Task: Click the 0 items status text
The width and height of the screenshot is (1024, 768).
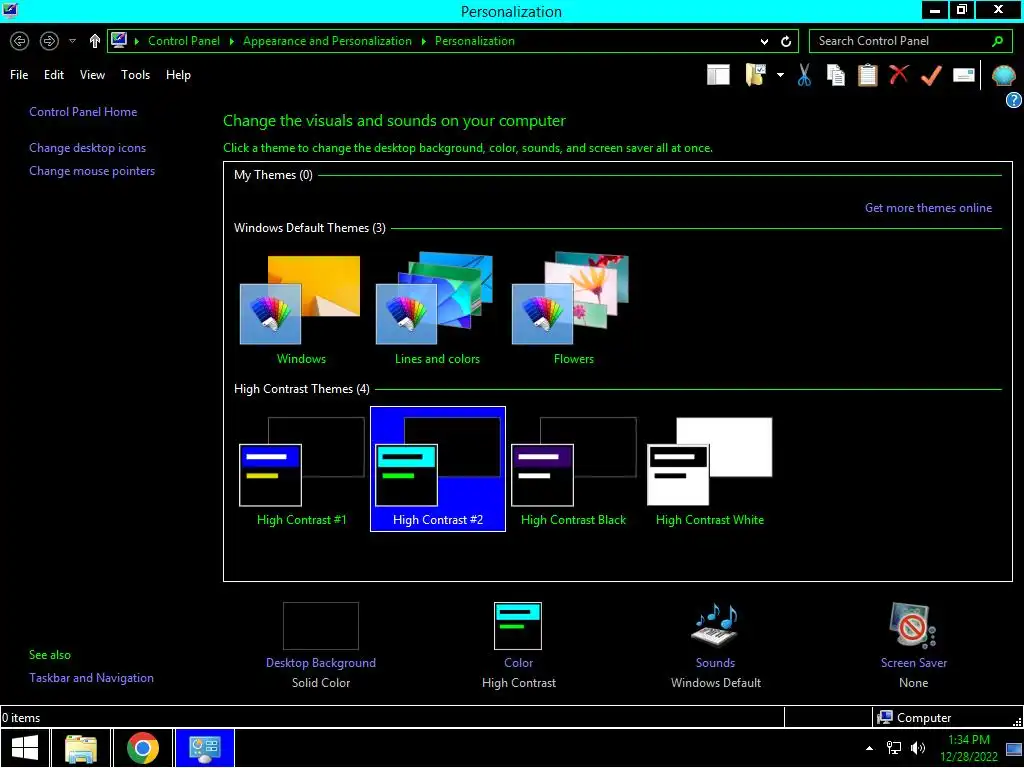Action: pos(22,718)
